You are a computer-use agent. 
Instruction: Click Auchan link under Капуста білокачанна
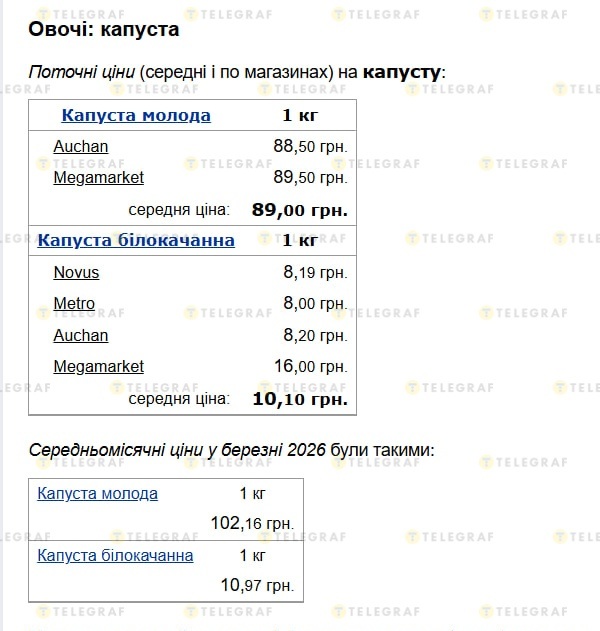(81, 335)
